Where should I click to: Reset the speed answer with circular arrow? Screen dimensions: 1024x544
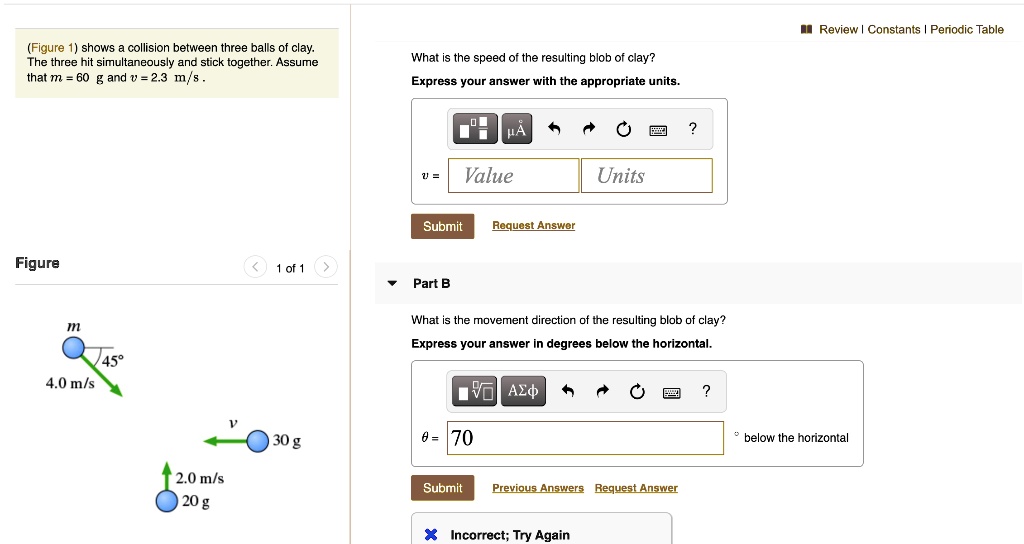624,129
